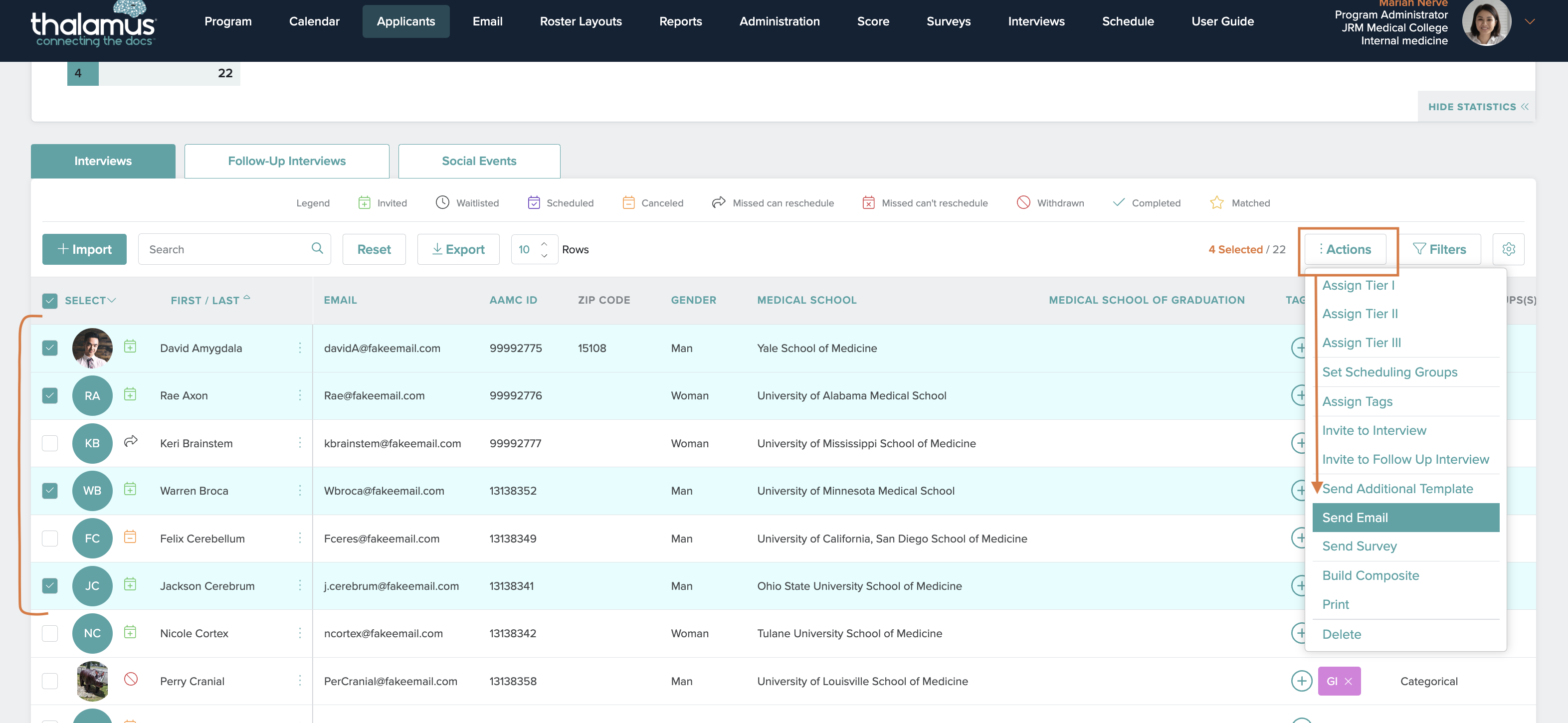Open User Guide in navigation
Image resolution: width=1568 pixels, height=723 pixels.
1222,21
